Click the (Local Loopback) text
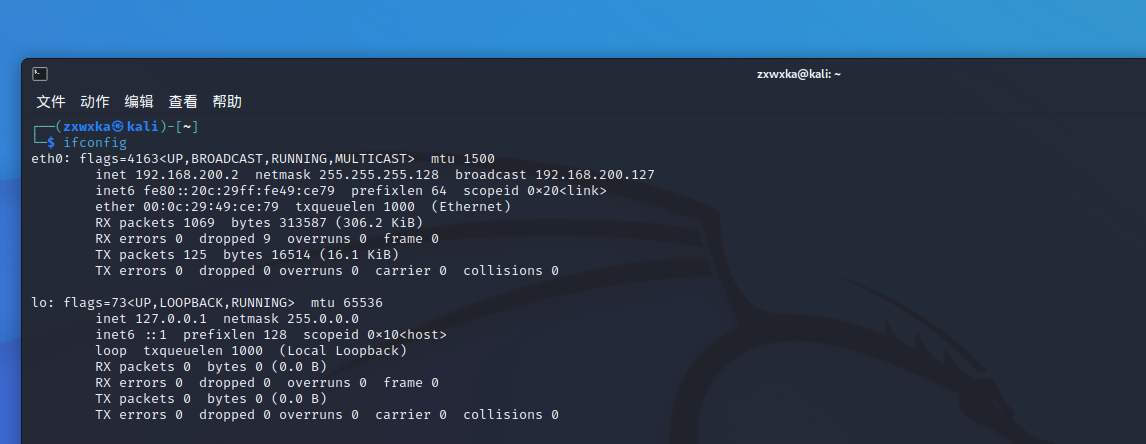 (343, 351)
